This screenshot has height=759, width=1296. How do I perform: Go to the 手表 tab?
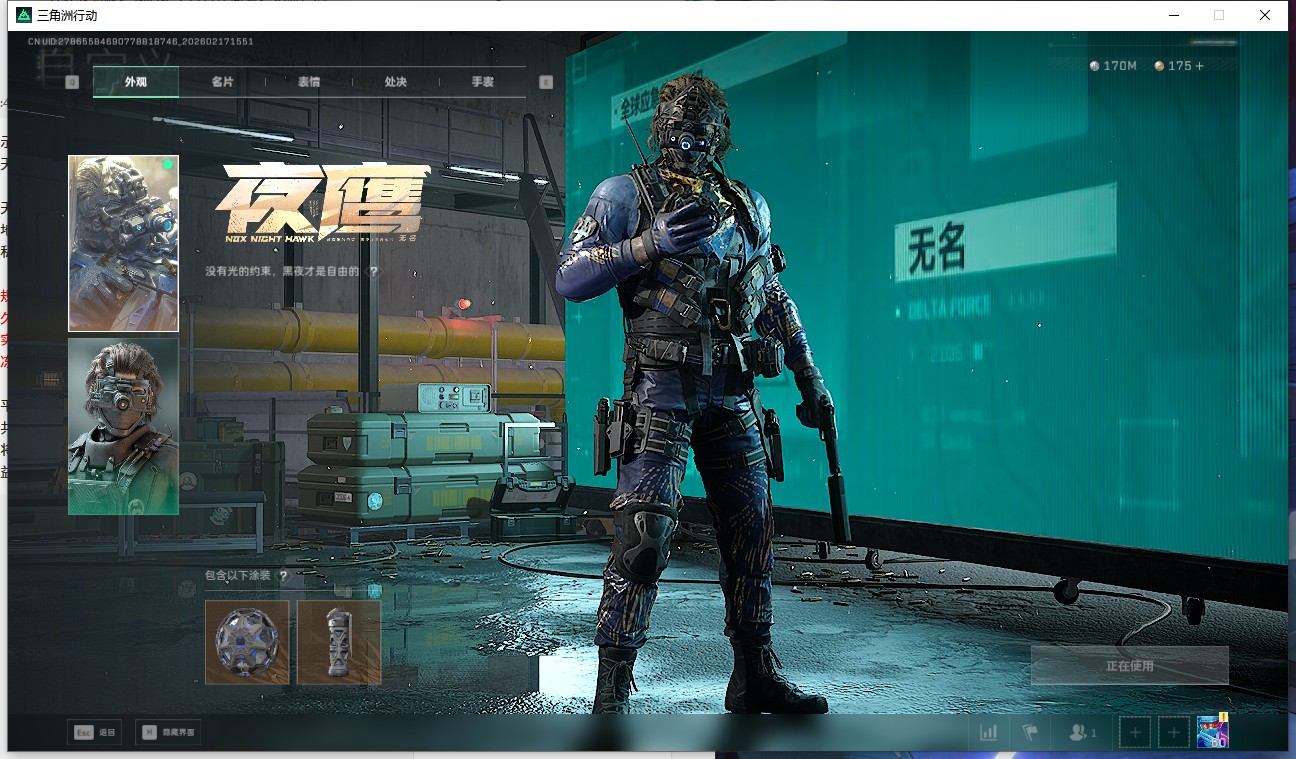[482, 82]
